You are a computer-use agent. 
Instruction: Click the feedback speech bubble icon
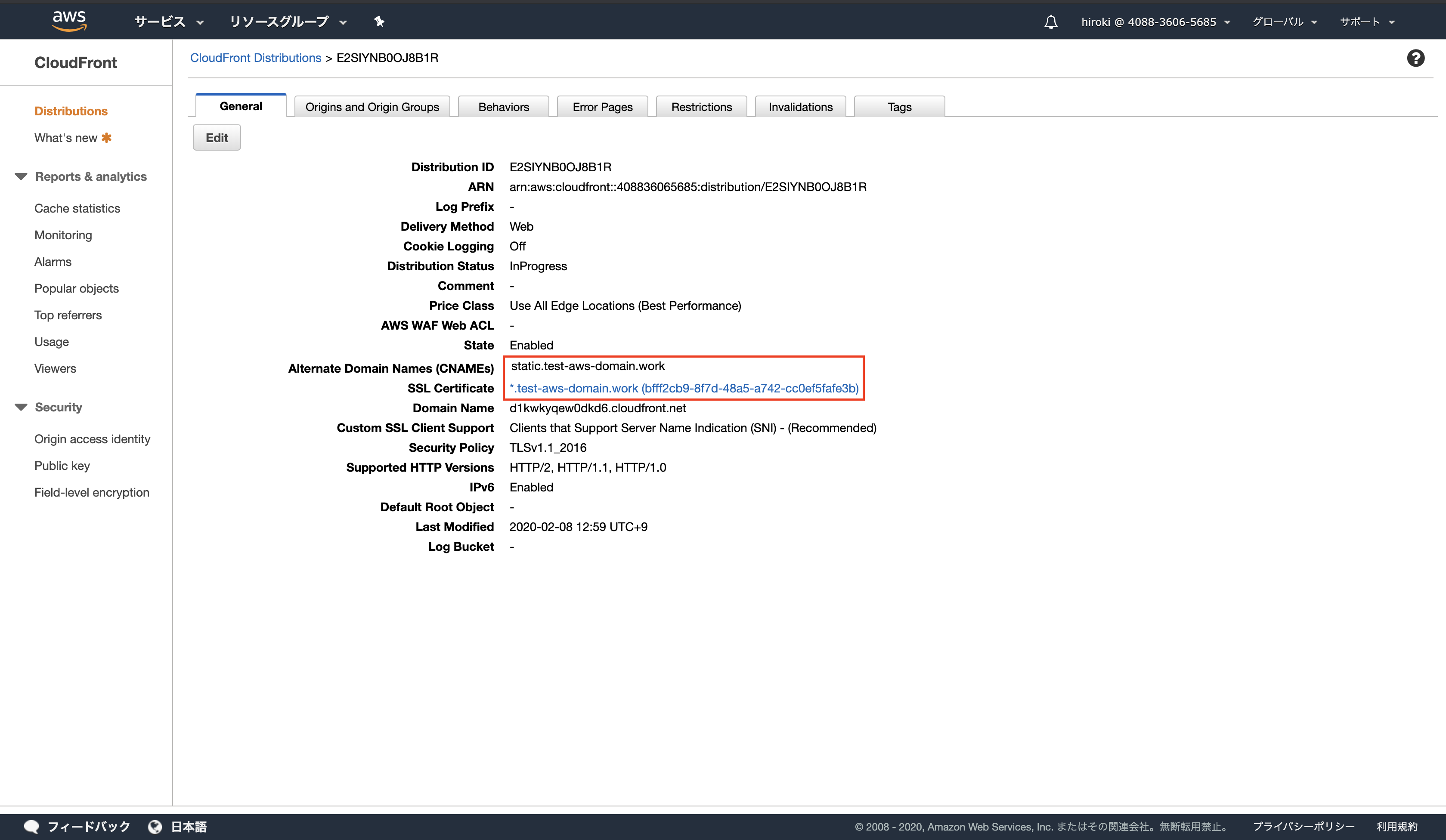click(x=31, y=826)
